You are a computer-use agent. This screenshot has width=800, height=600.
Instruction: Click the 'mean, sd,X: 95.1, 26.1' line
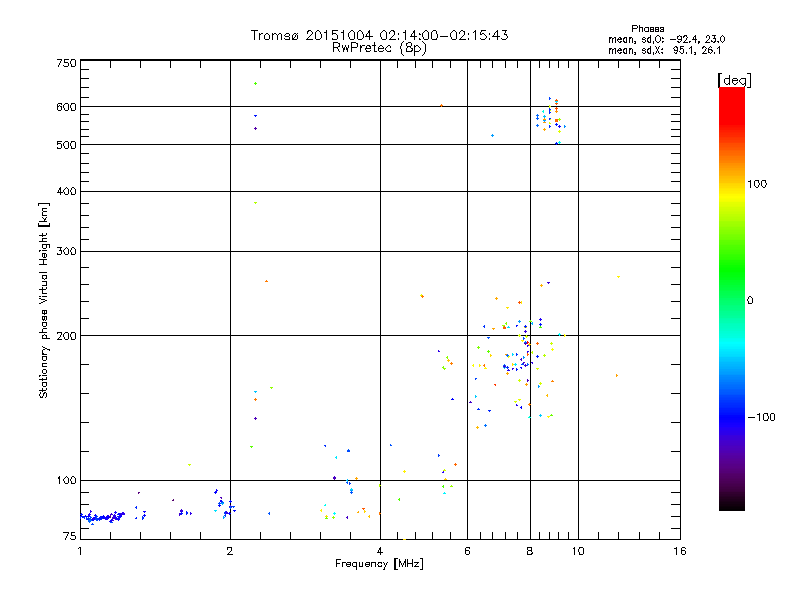point(664,50)
